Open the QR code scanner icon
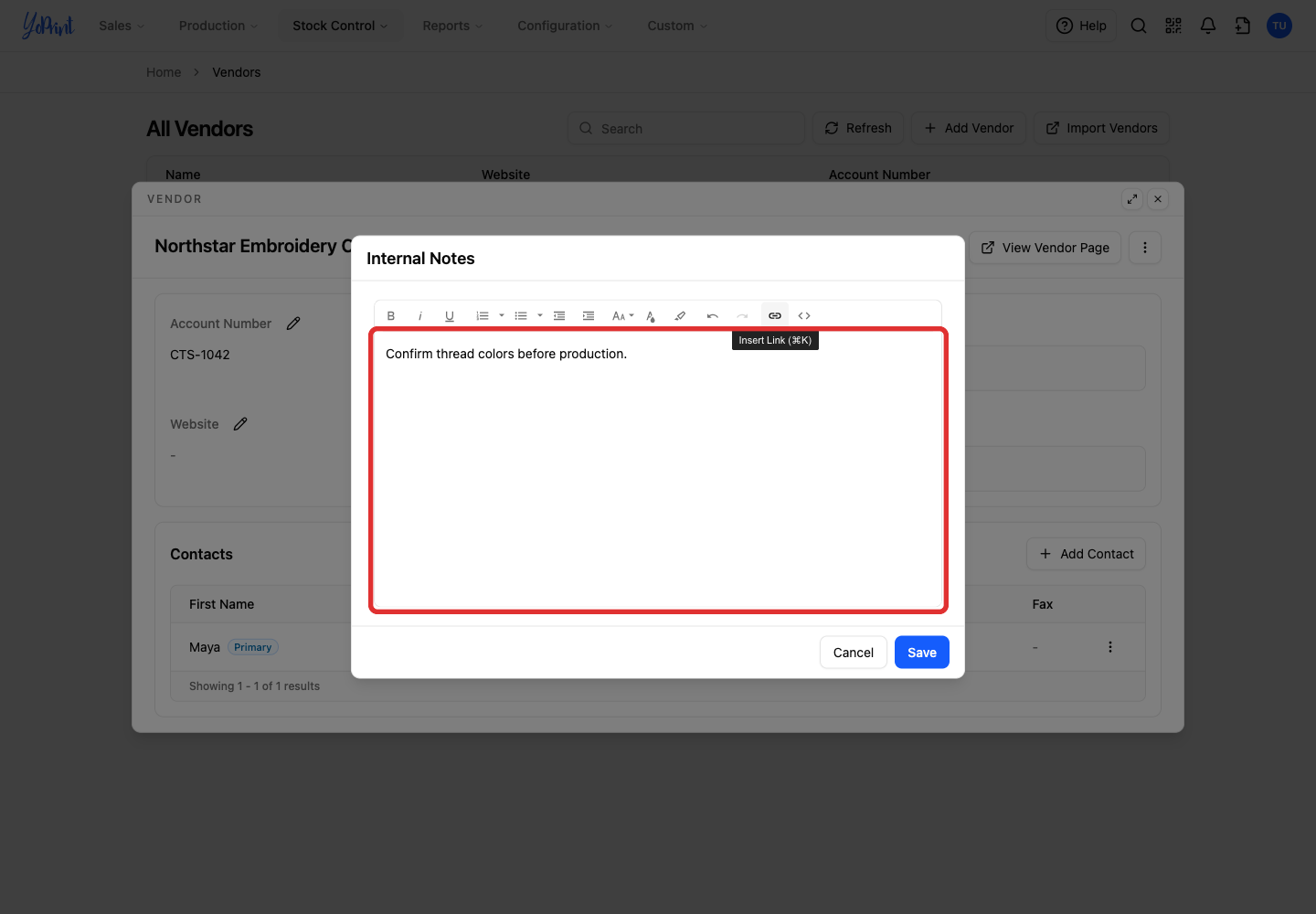The height and width of the screenshot is (914, 1316). (1173, 26)
